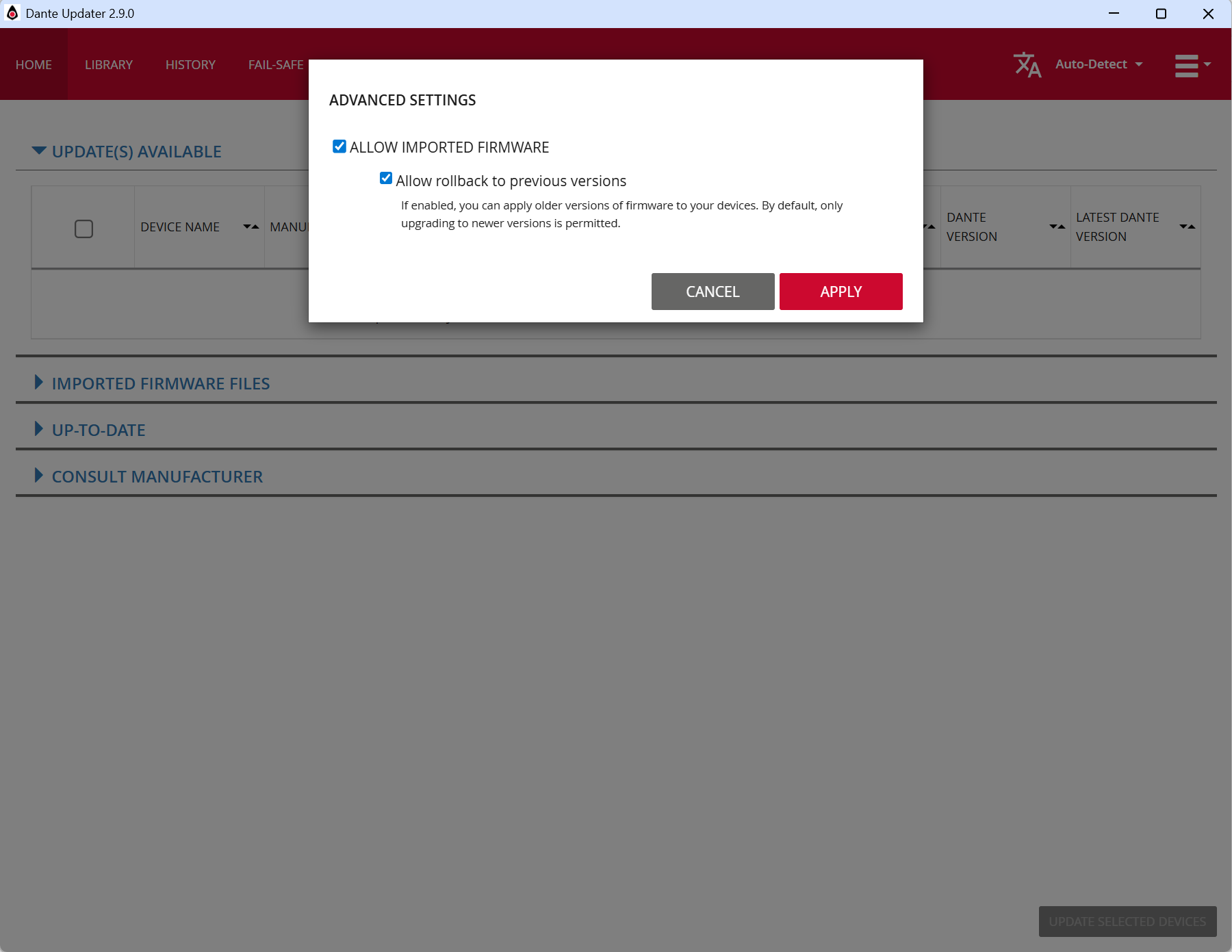Uncheck Allow rollback to previous versions
Image resolution: width=1232 pixels, height=952 pixels.
386,179
